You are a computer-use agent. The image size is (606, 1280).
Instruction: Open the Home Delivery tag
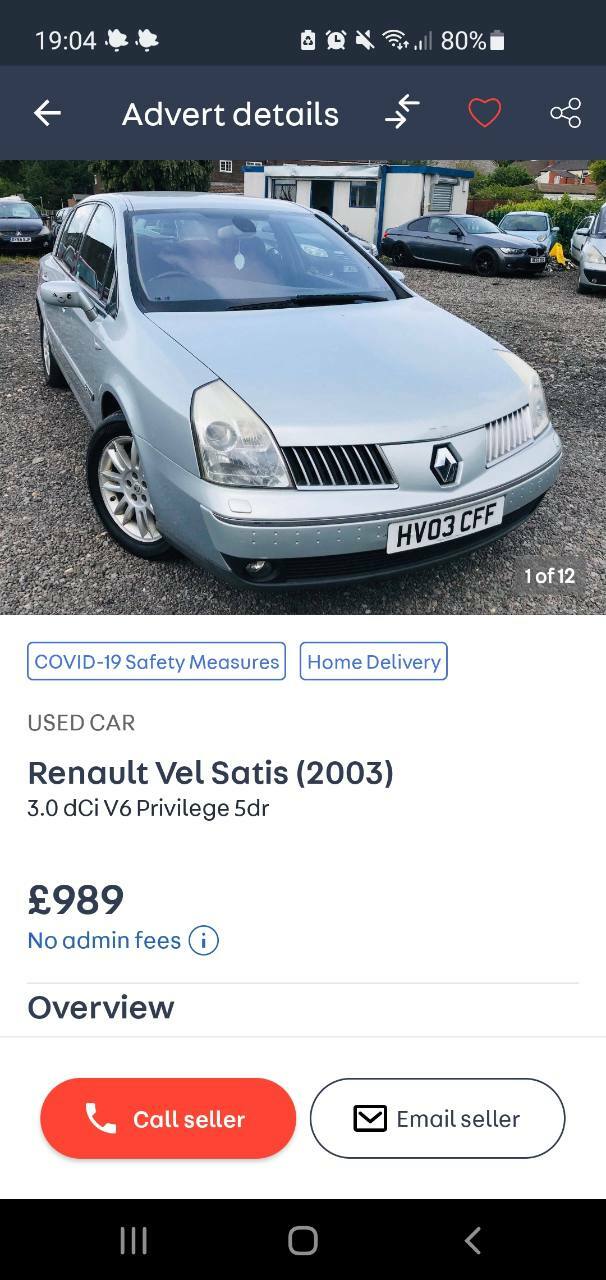click(x=373, y=661)
